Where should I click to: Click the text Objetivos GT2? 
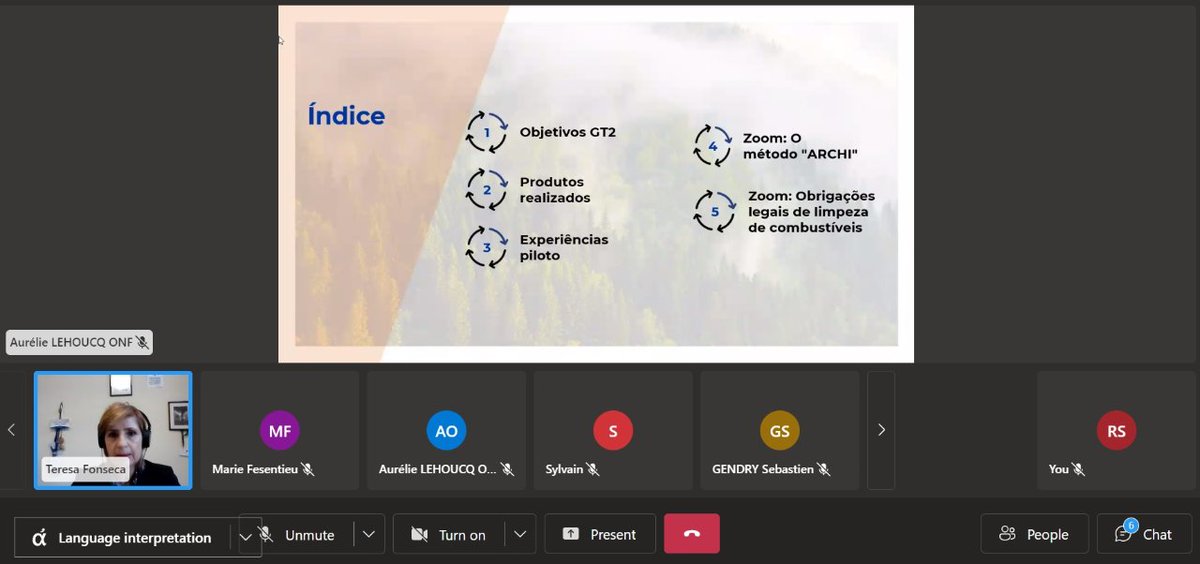pos(568,132)
